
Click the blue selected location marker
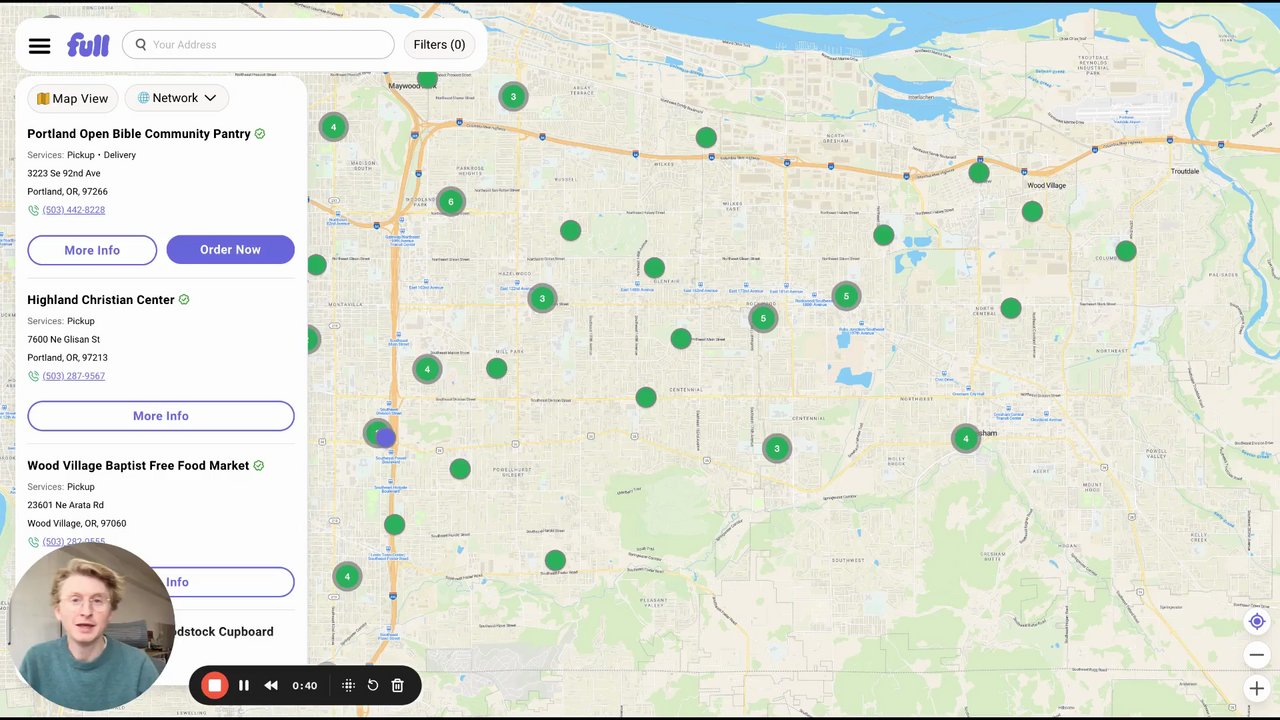(385, 437)
